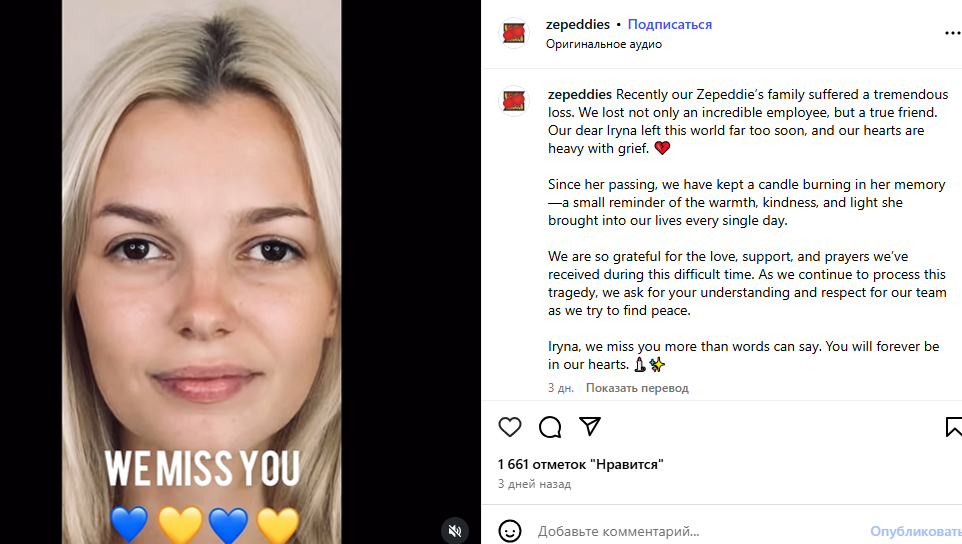The width and height of the screenshot is (962, 544).
Task: Follow the account via Подписаться
Action: coord(669,25)
